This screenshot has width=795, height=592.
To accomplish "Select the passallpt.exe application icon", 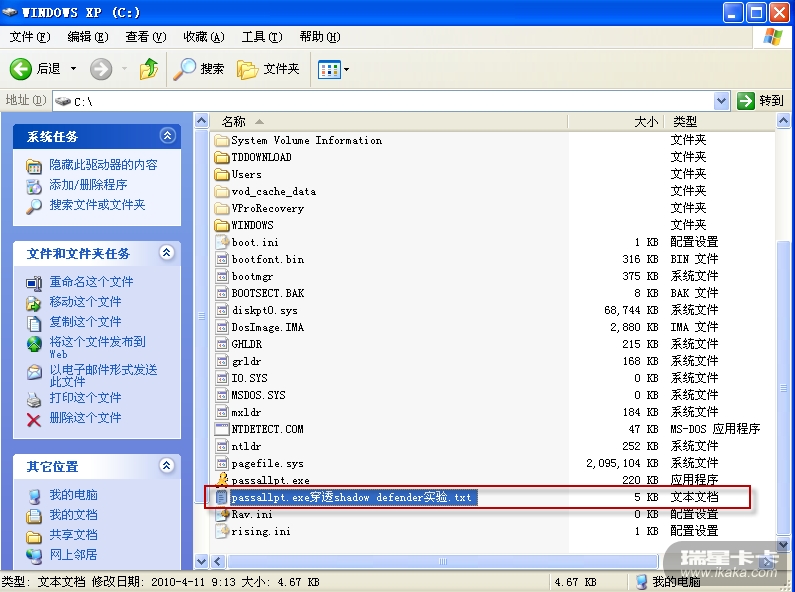I will (x=222, y=479).
